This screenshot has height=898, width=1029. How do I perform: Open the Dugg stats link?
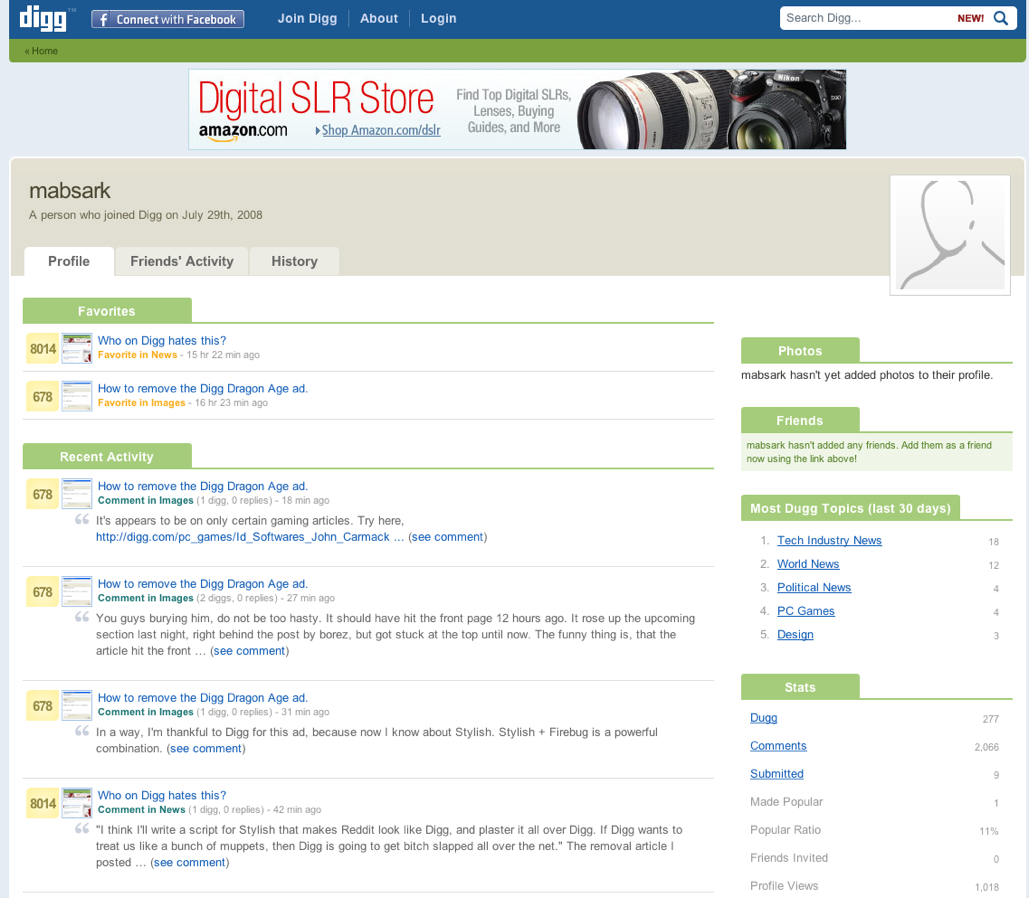coord(763,718)
